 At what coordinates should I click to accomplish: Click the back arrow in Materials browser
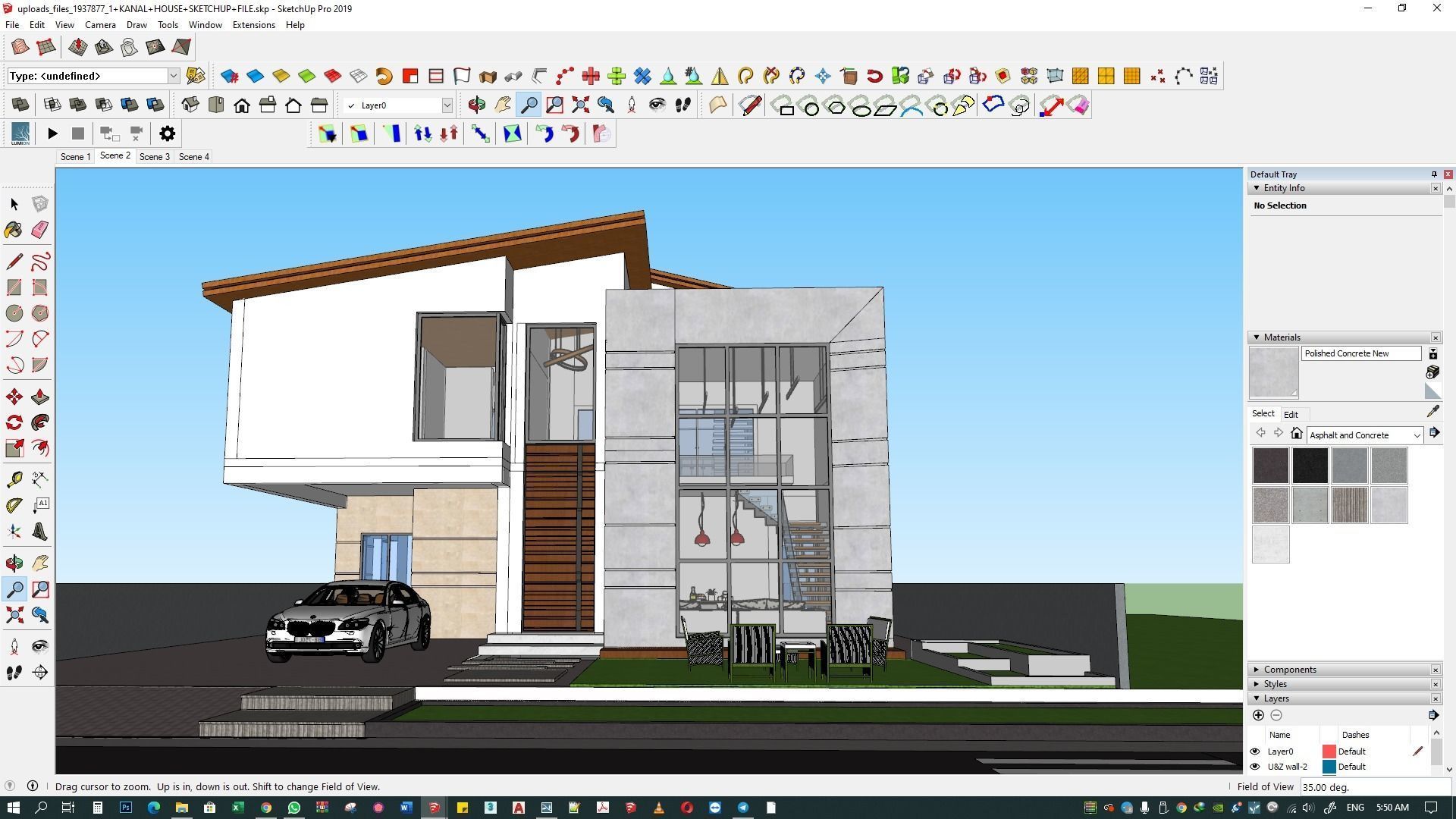click(x=1260, y=433)
